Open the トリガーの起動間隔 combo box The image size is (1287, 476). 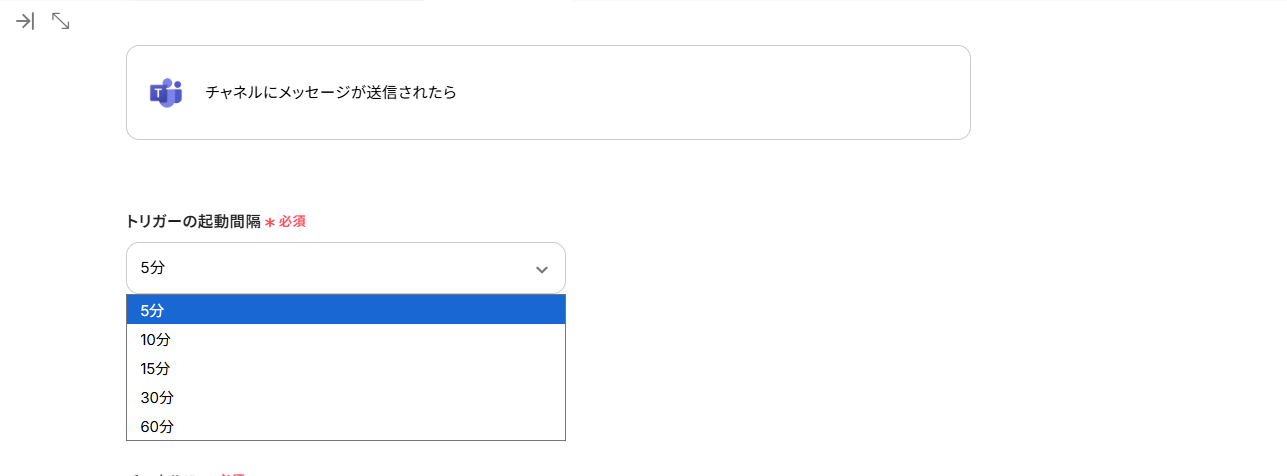pyautogui.click(x=345, y=268)
